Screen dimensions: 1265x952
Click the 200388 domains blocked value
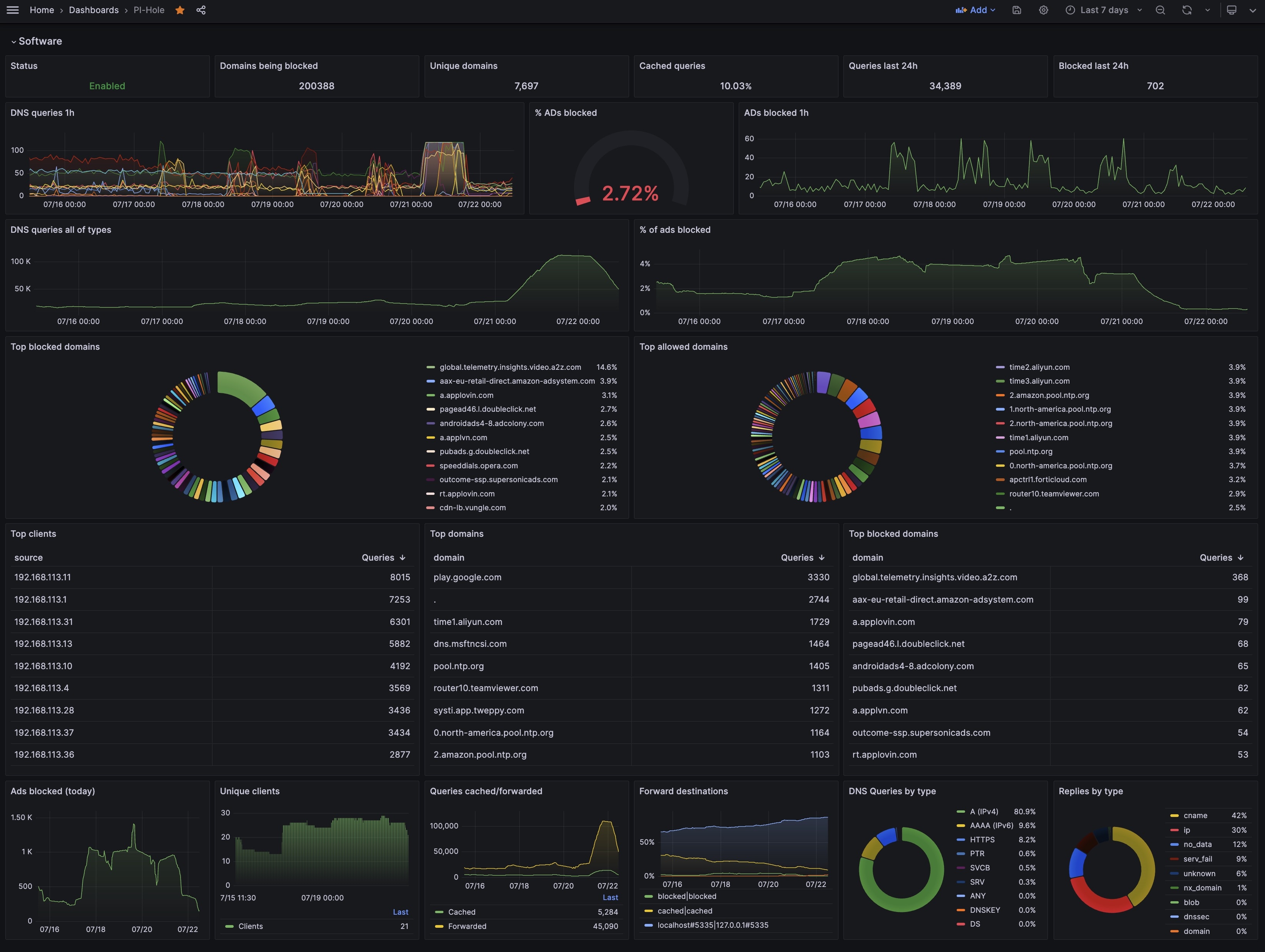316,86
